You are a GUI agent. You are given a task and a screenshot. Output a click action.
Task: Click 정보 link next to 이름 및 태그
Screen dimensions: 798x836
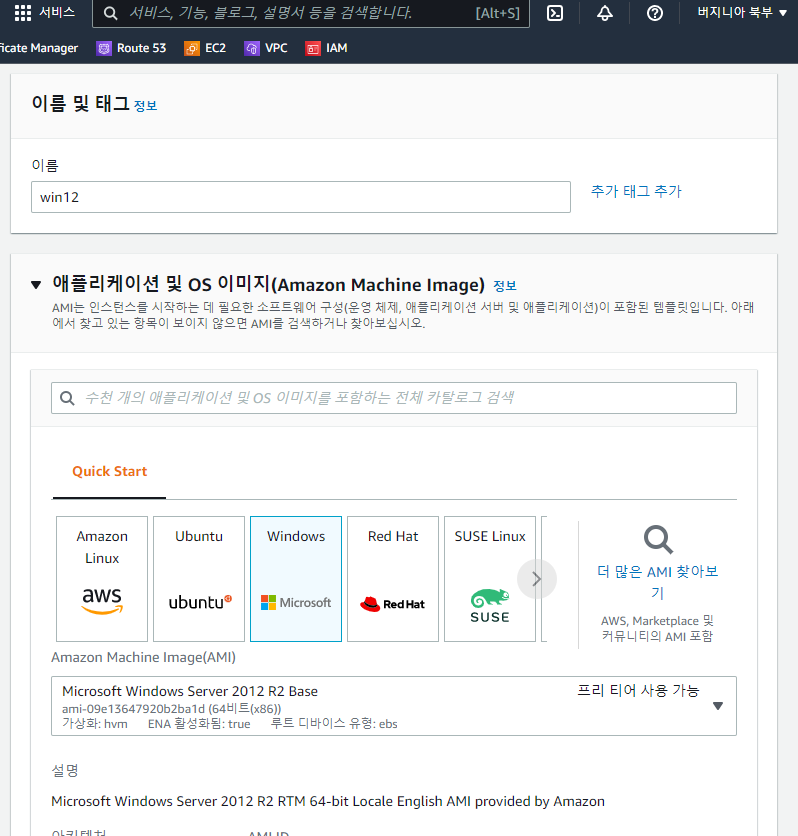146,106
